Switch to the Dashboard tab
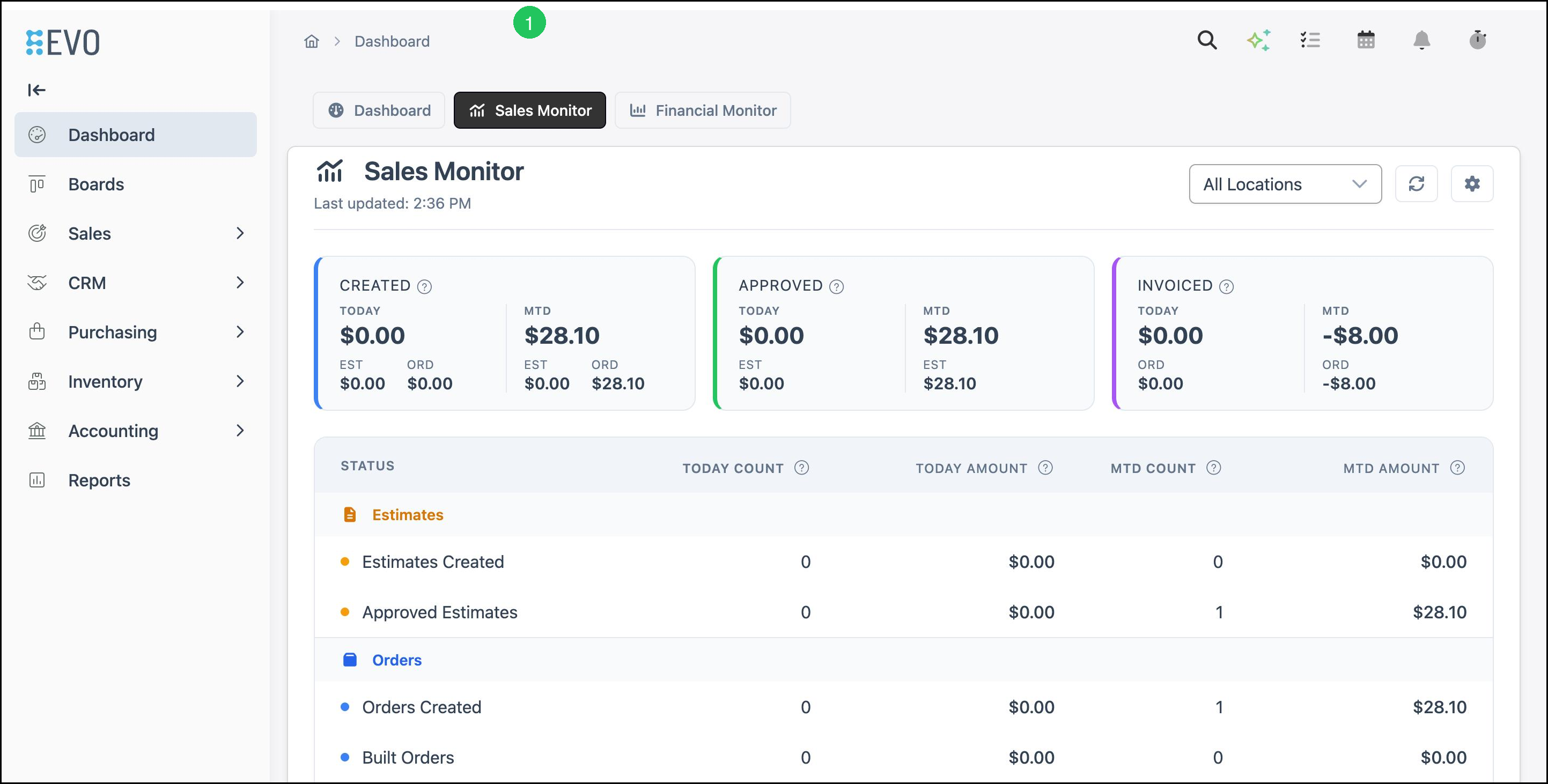The height and width of the screenshot is (784, 1548). 379,110
